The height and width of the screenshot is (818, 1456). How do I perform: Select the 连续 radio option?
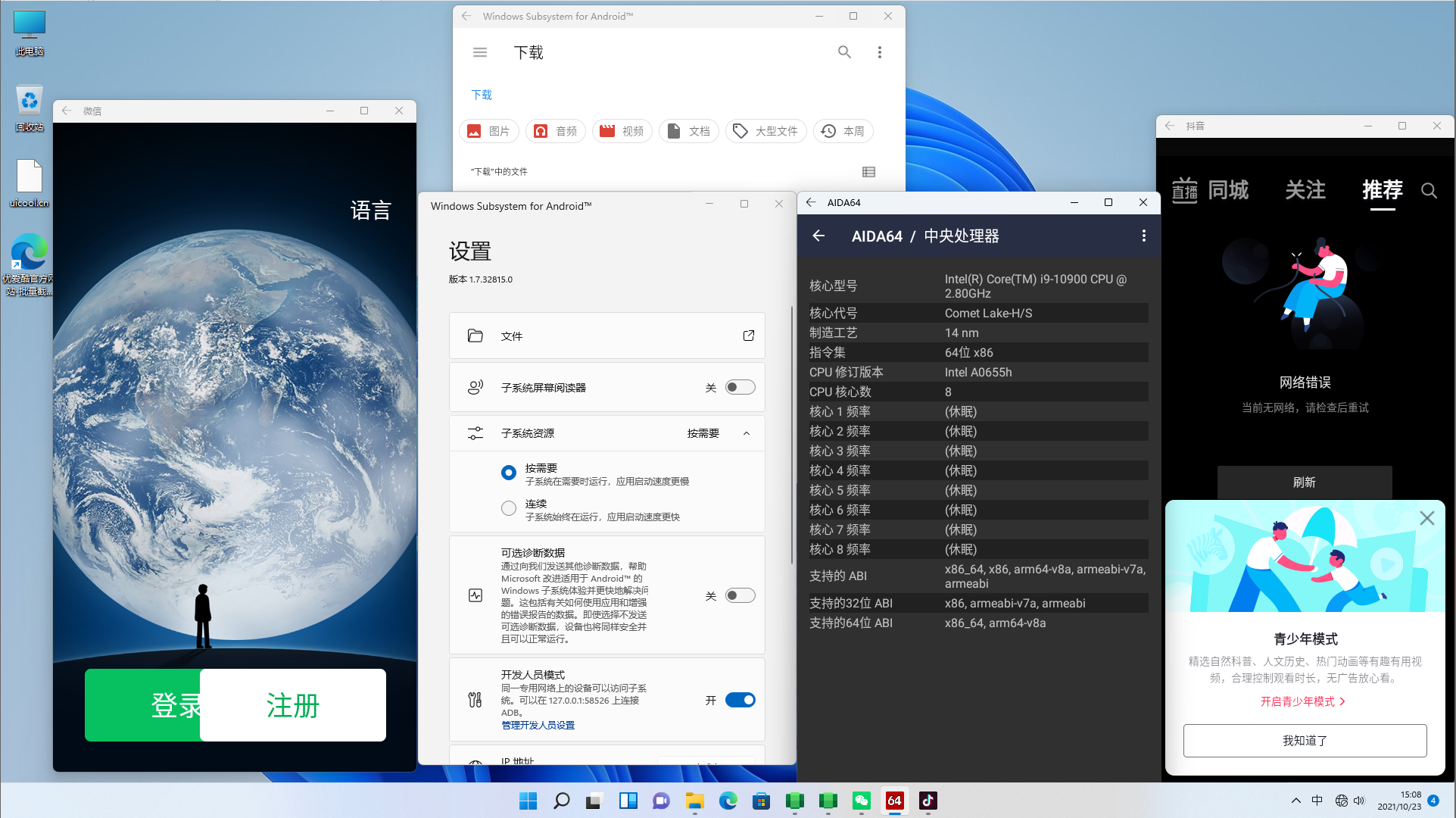[509, 508]
